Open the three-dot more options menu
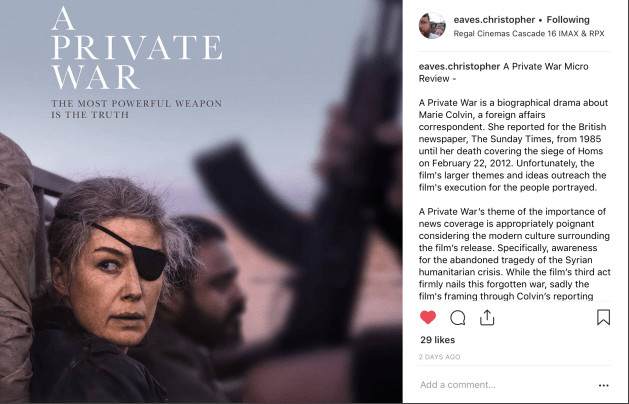629x404 pixels. 603,385
